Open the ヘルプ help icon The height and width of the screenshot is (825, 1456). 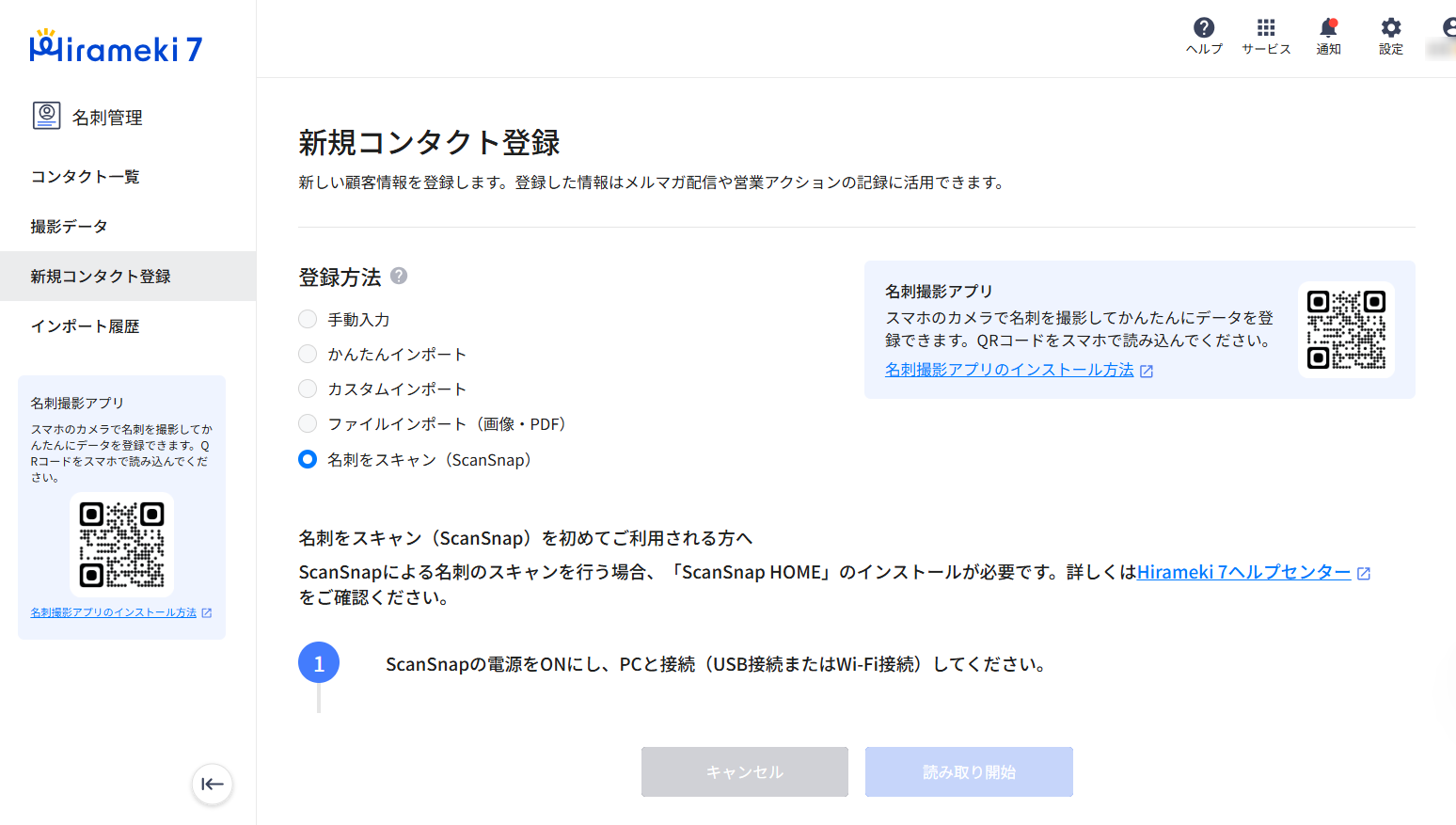tap(1203, 28)
